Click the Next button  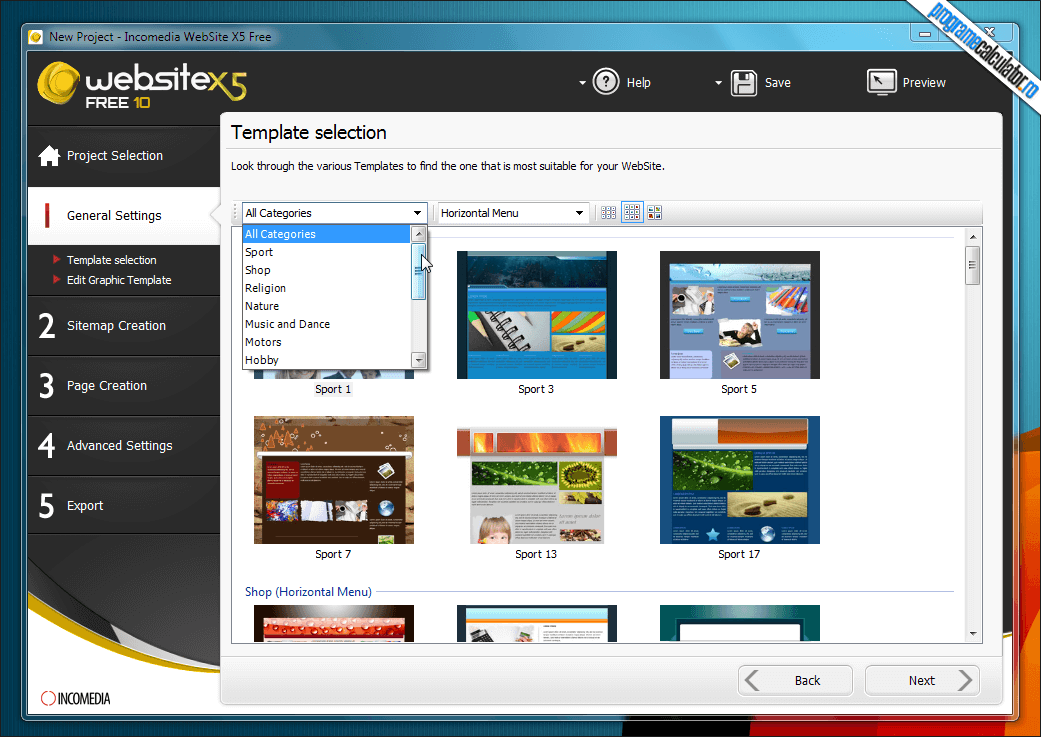(922, 681)
